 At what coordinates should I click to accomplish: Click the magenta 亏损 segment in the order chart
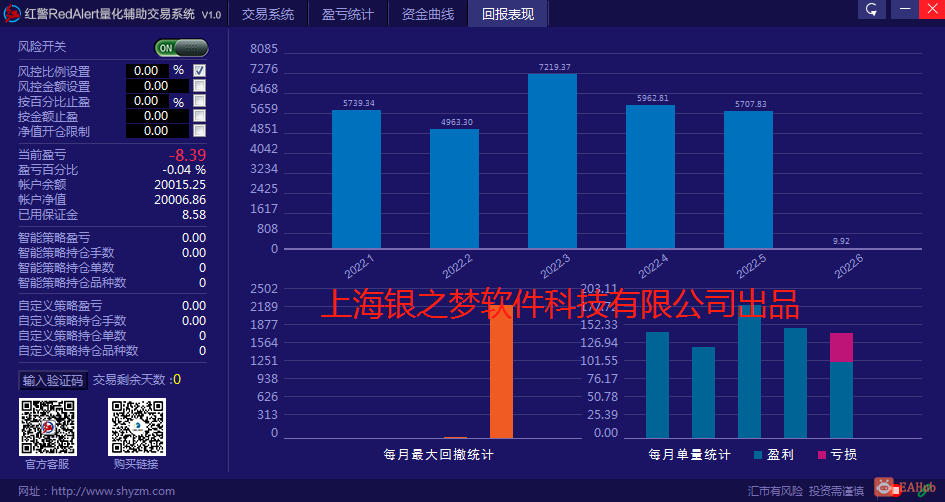pos(841,347)
